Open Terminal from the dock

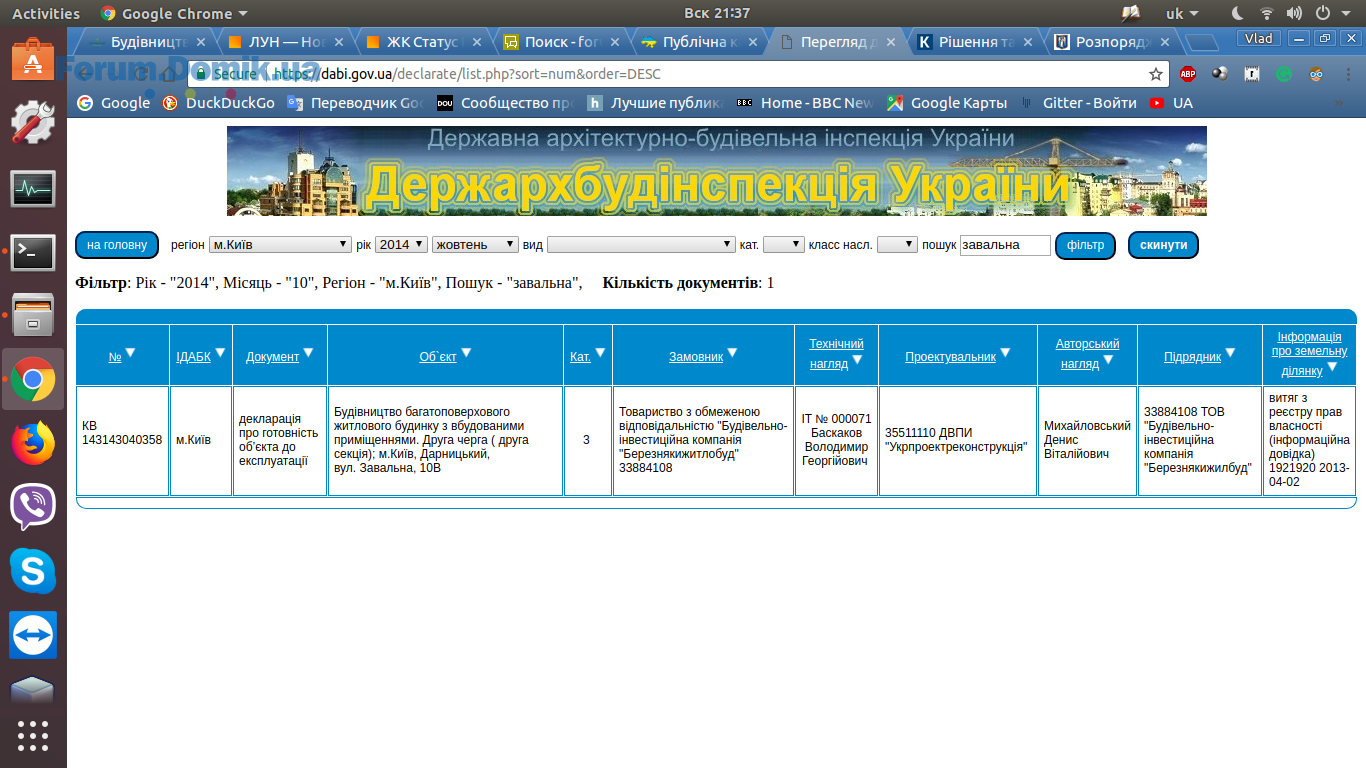(33, 252)
